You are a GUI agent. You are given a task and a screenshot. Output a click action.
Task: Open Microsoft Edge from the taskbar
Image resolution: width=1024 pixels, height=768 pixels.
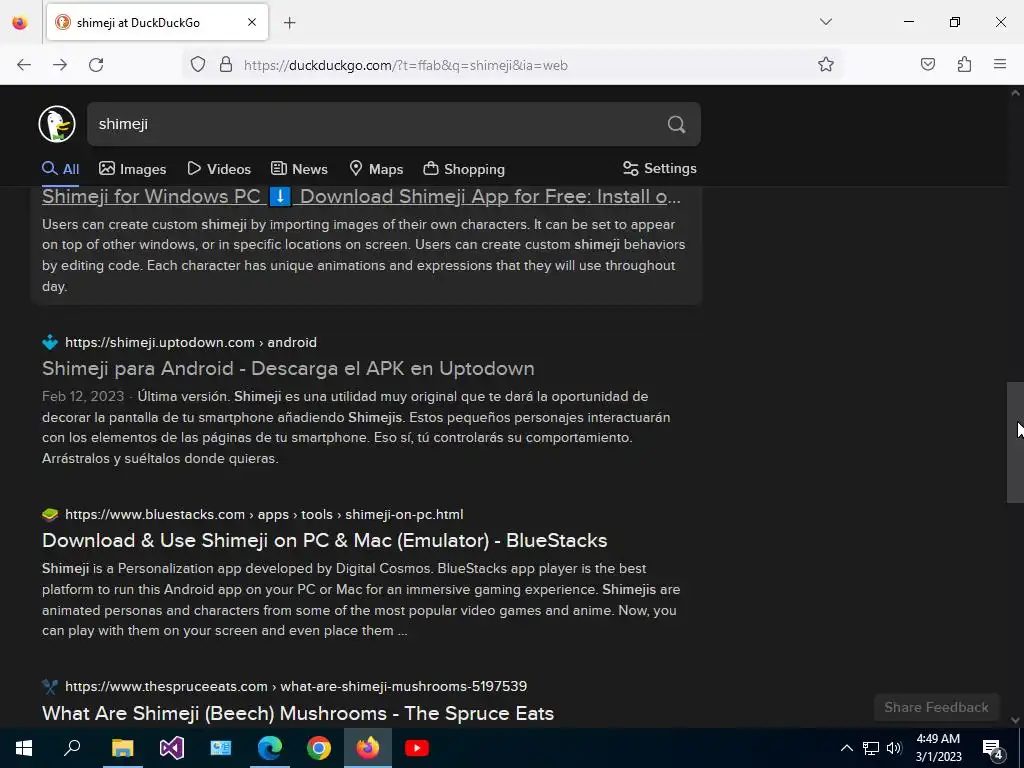click(270, 748)
